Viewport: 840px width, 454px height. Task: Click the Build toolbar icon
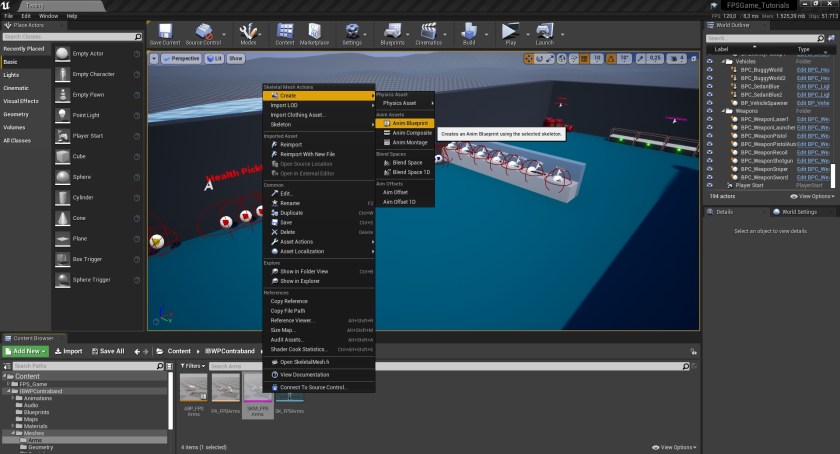(469, 32)
